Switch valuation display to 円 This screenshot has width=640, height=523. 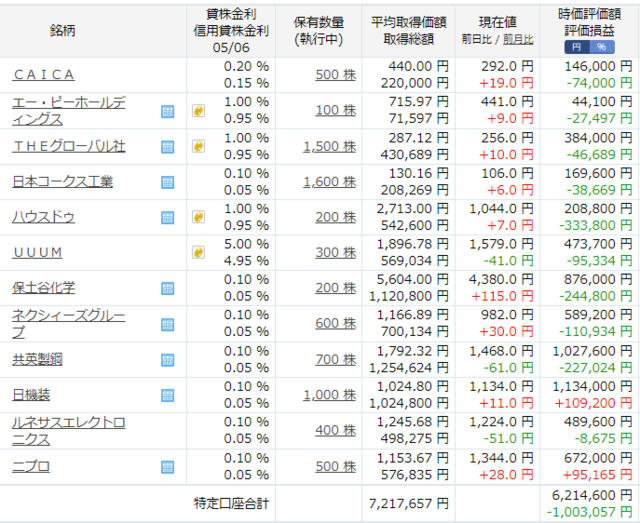[577, 47]
